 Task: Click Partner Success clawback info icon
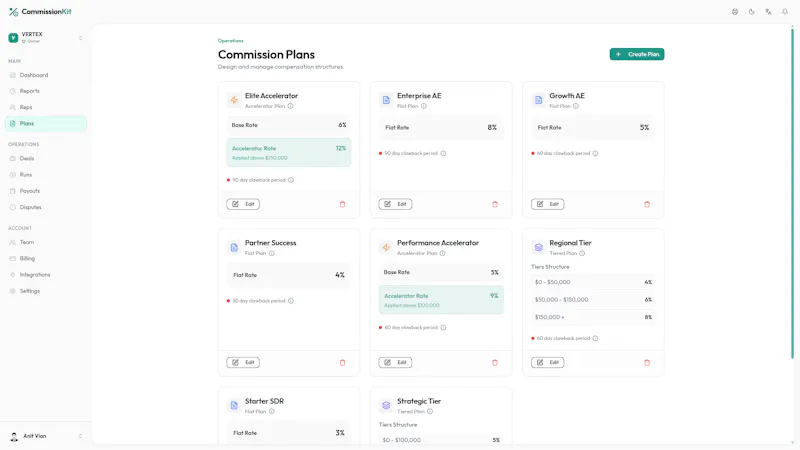[291, 301]
